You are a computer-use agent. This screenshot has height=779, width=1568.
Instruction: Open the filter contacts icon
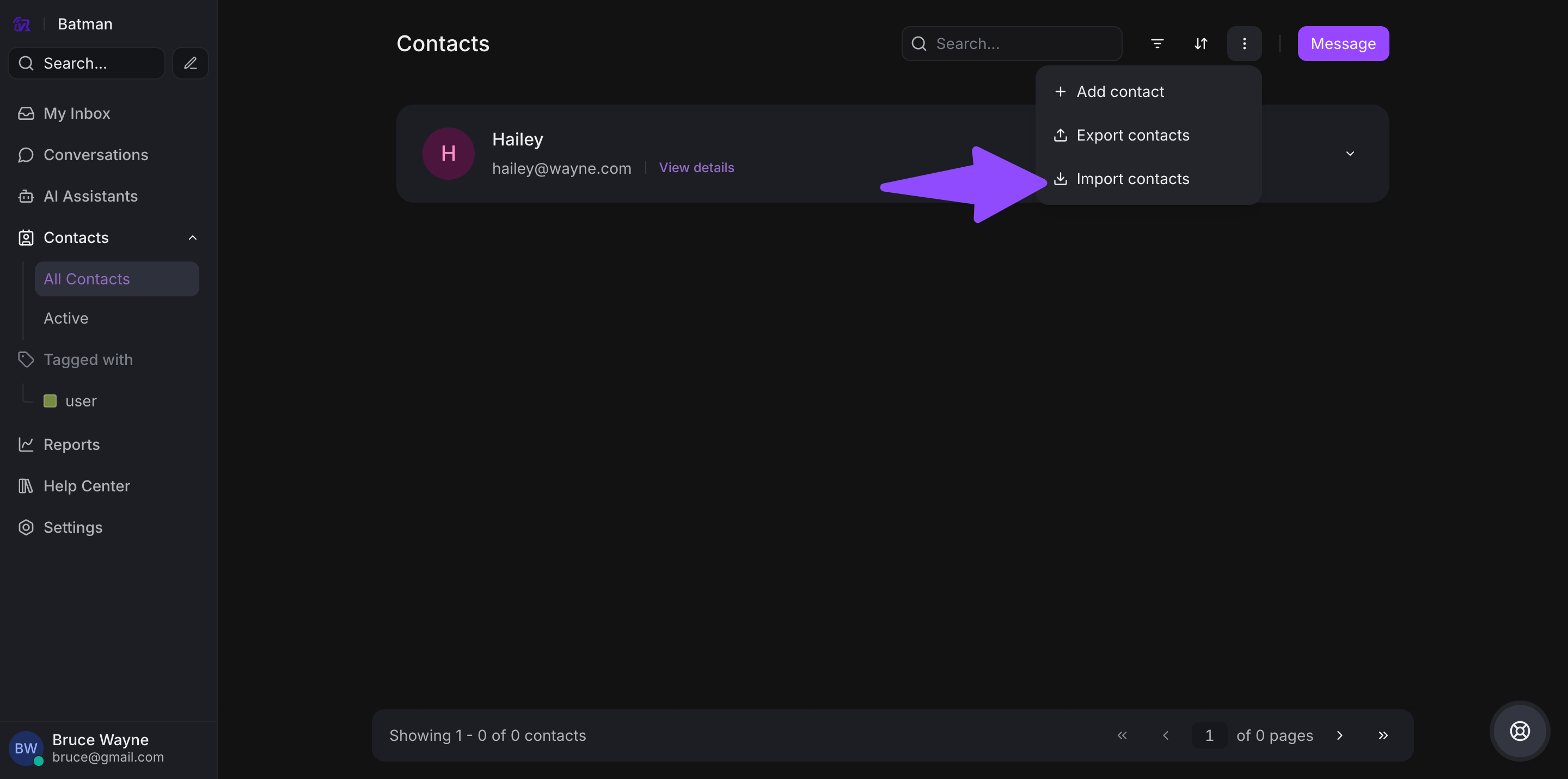click(x=1157, y=44)
